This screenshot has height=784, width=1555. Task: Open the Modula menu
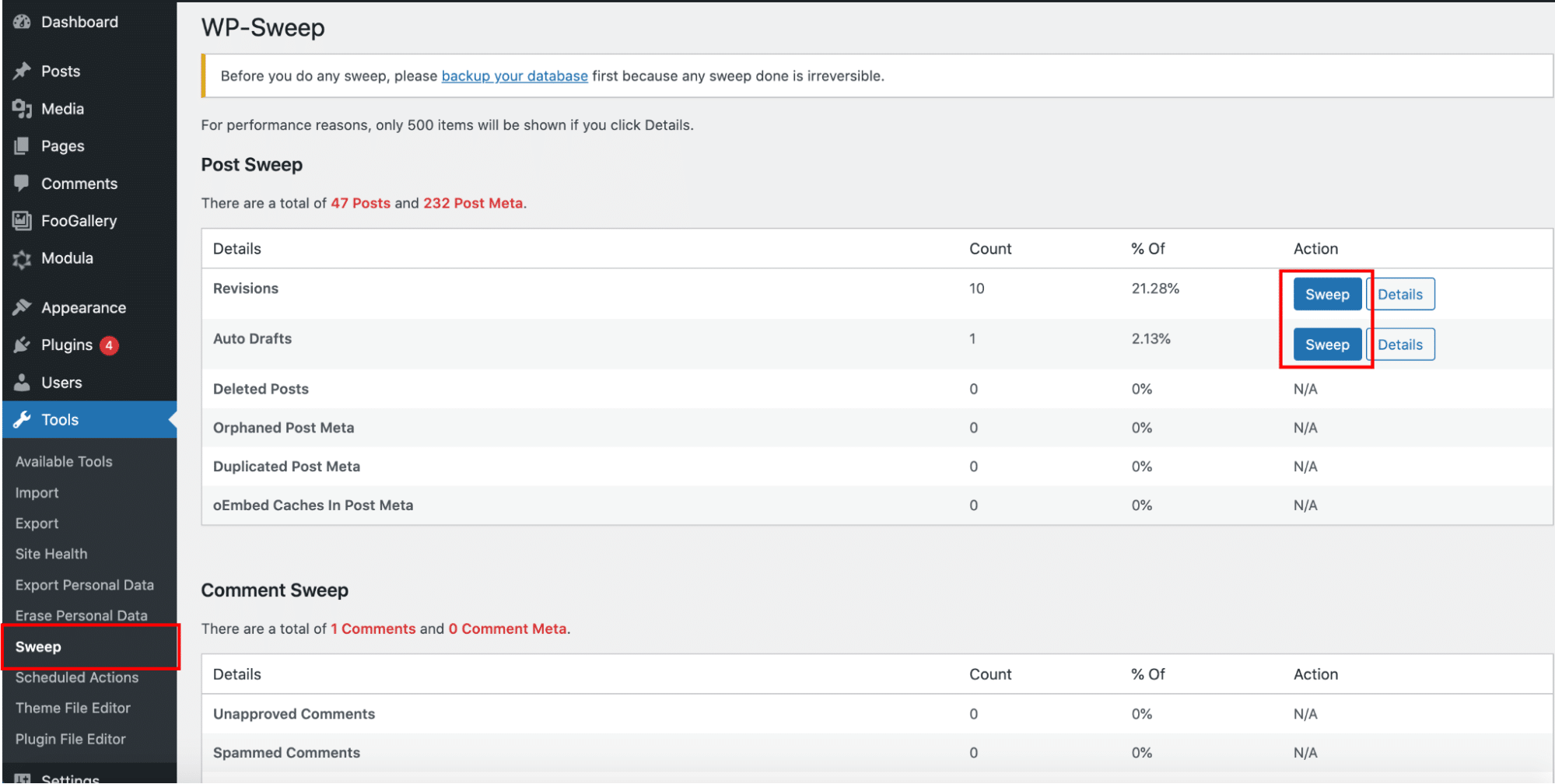[89, 258]
